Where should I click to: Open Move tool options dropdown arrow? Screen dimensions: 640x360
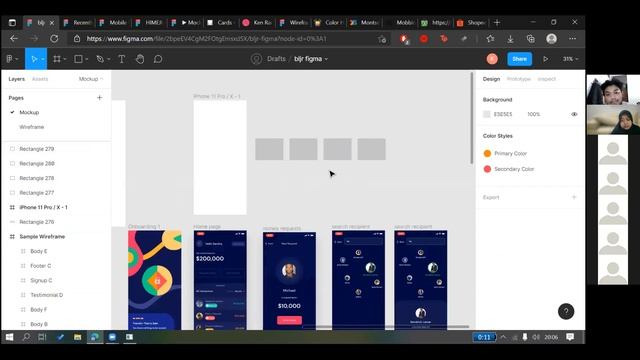point(43,59)
